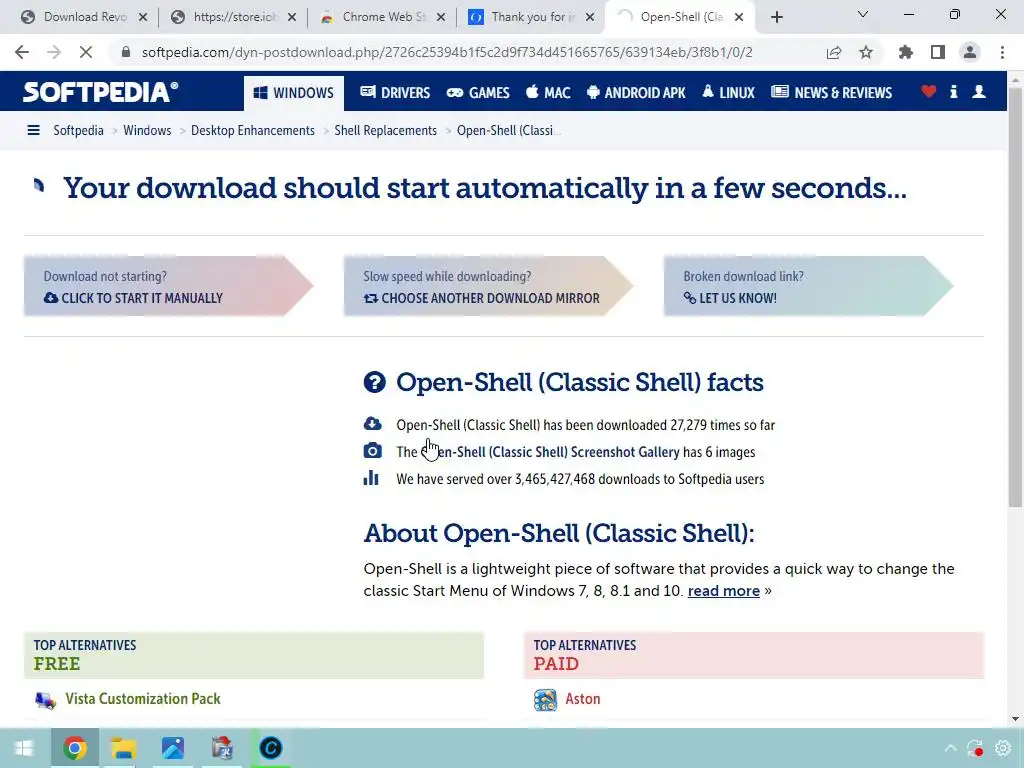
Task: Open the settings gear in system tray
Action: coord(1002,748)
